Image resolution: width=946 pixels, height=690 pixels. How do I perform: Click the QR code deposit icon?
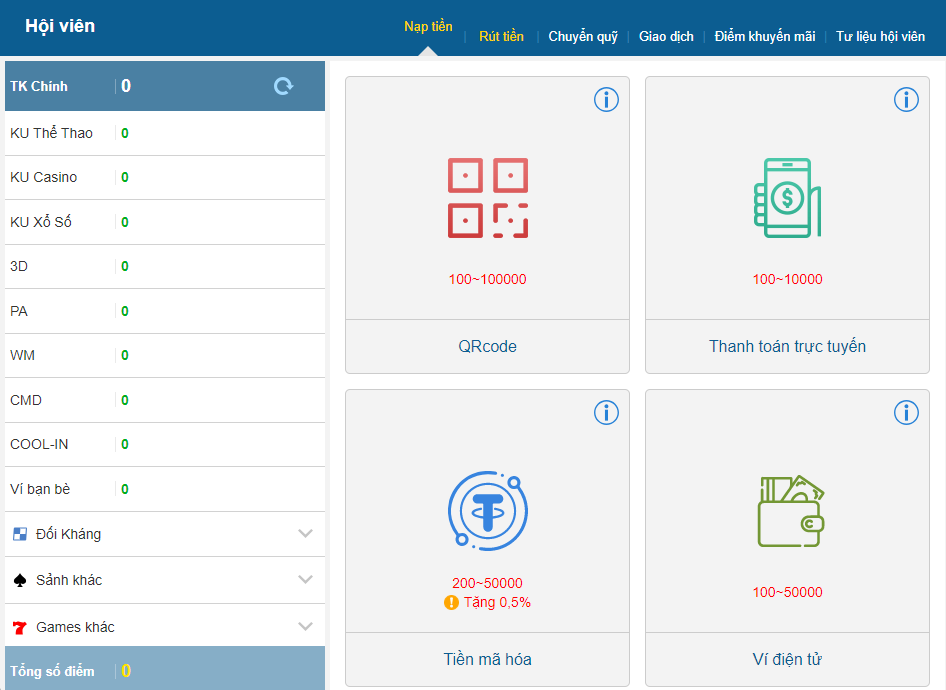(487, 197)
